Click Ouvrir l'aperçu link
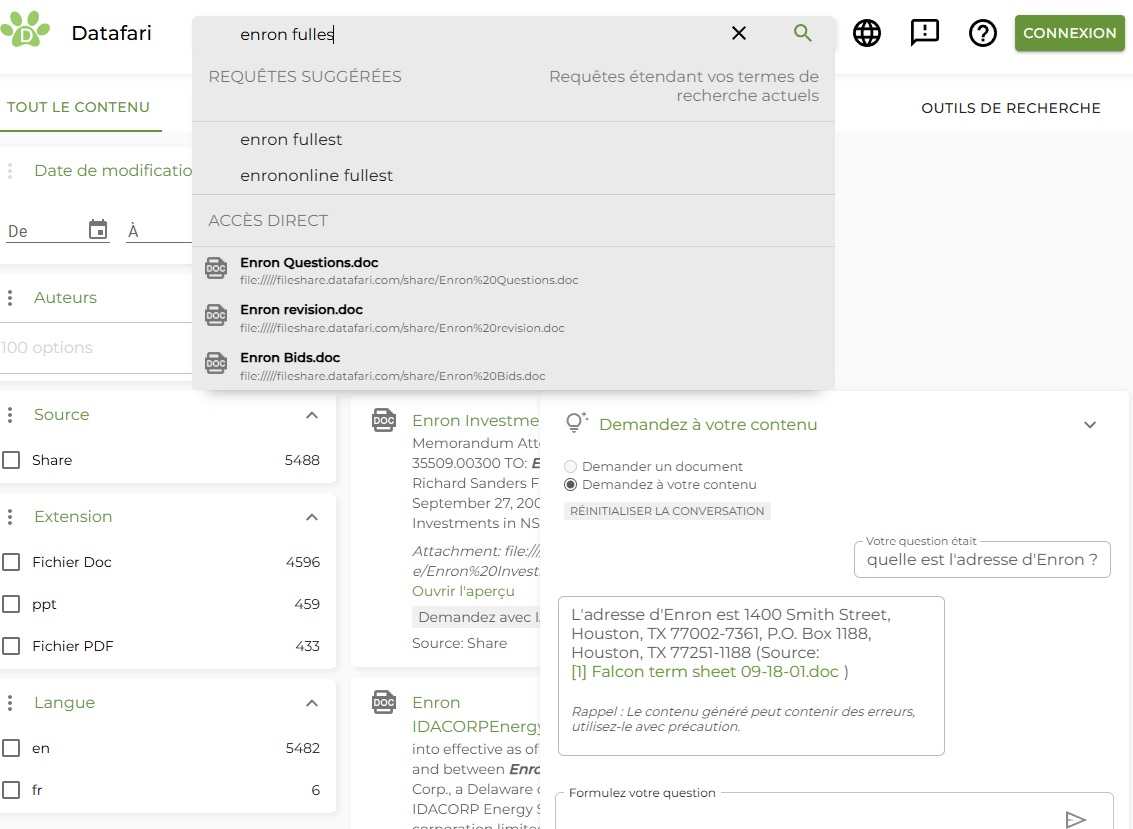The height and width of the screenshot is (829, 1133). click(463, 591)
